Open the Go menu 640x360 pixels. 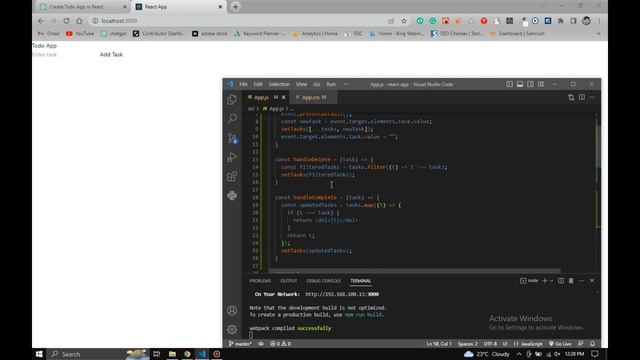[317, 84]
